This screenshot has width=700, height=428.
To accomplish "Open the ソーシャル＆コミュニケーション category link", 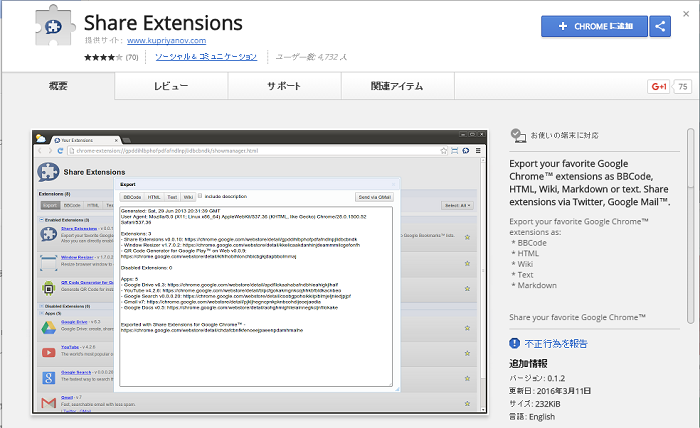I will click(x=206, y=57).
